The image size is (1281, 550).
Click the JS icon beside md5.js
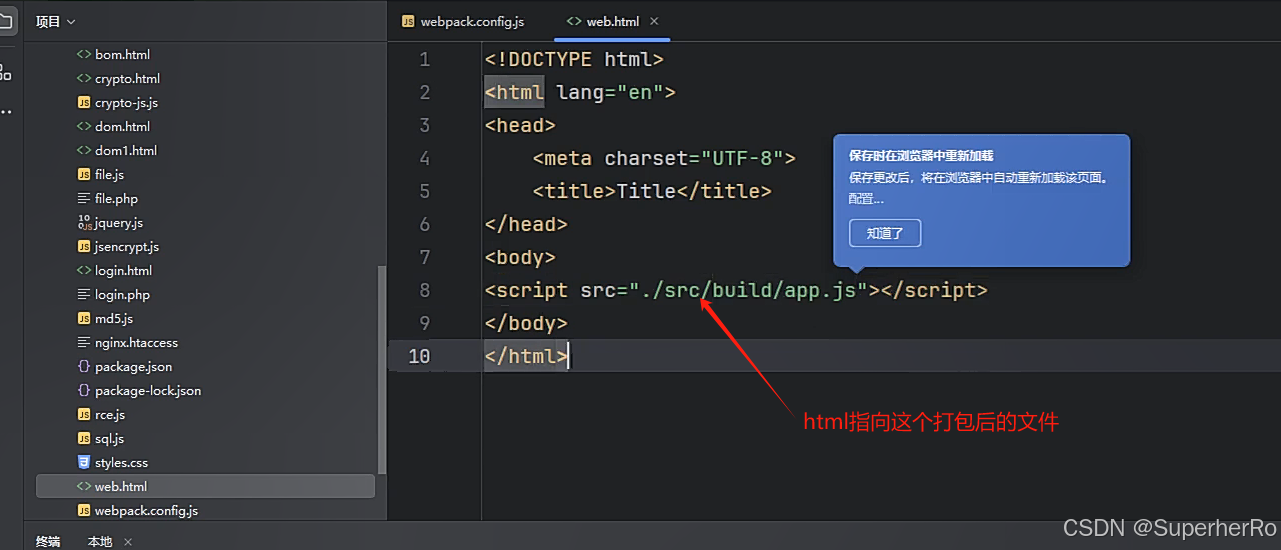point(84,319)
